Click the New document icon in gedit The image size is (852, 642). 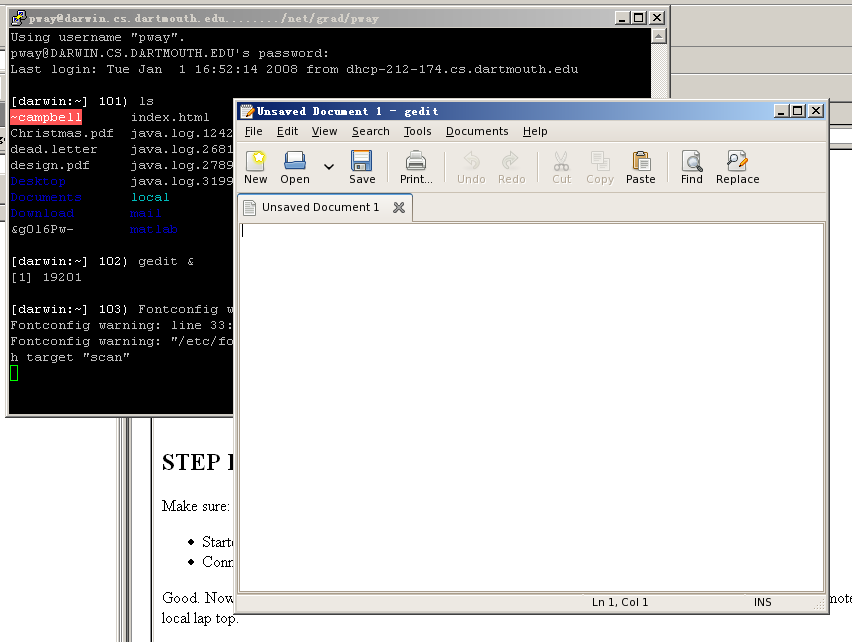pyautogui.click(x=256, y=166)
